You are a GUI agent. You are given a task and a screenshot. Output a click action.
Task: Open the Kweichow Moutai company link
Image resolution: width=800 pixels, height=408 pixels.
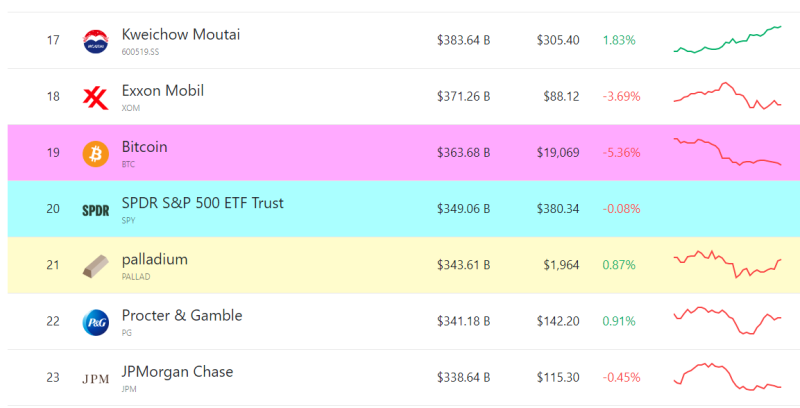(x=181, y=34)
